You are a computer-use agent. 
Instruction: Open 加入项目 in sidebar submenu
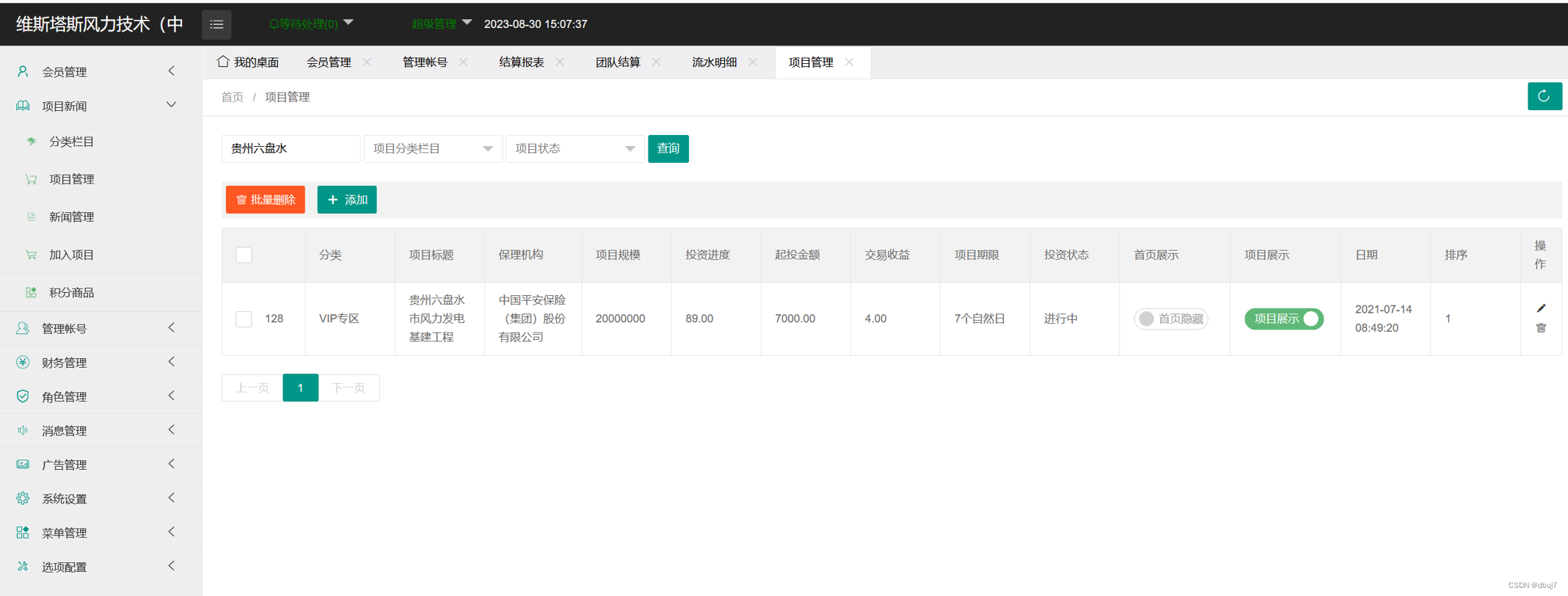pyautogui.click(x=101, y=255)
